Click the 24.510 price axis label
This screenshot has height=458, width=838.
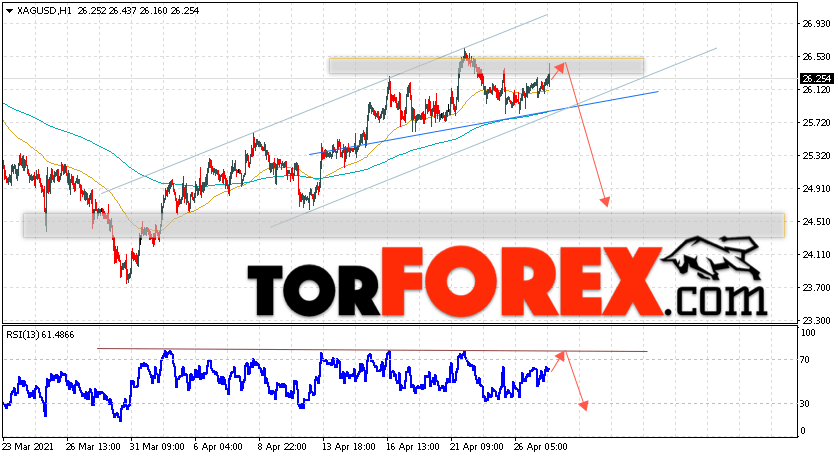817,222
